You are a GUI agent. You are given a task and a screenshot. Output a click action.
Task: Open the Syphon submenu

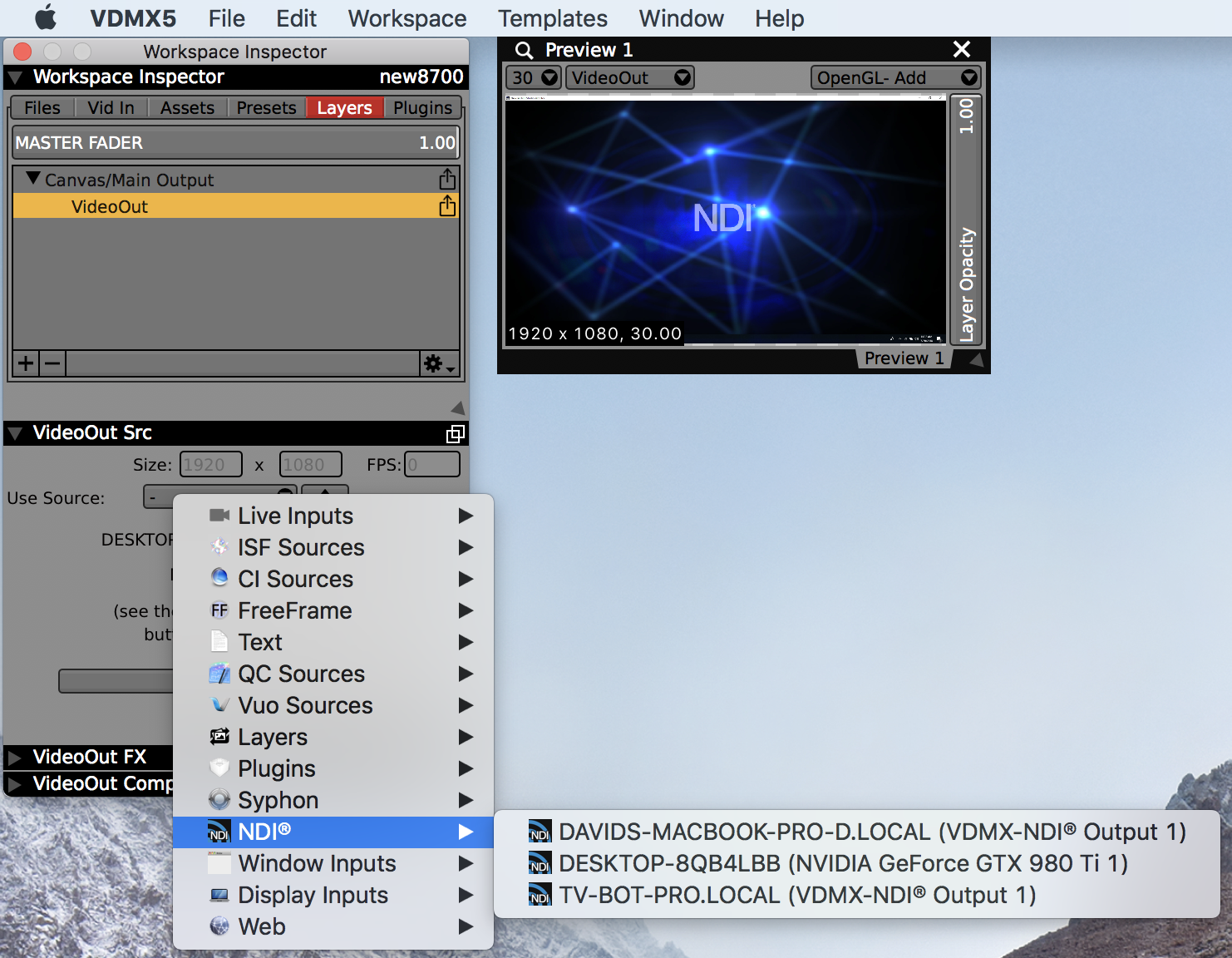pos(333,800)
